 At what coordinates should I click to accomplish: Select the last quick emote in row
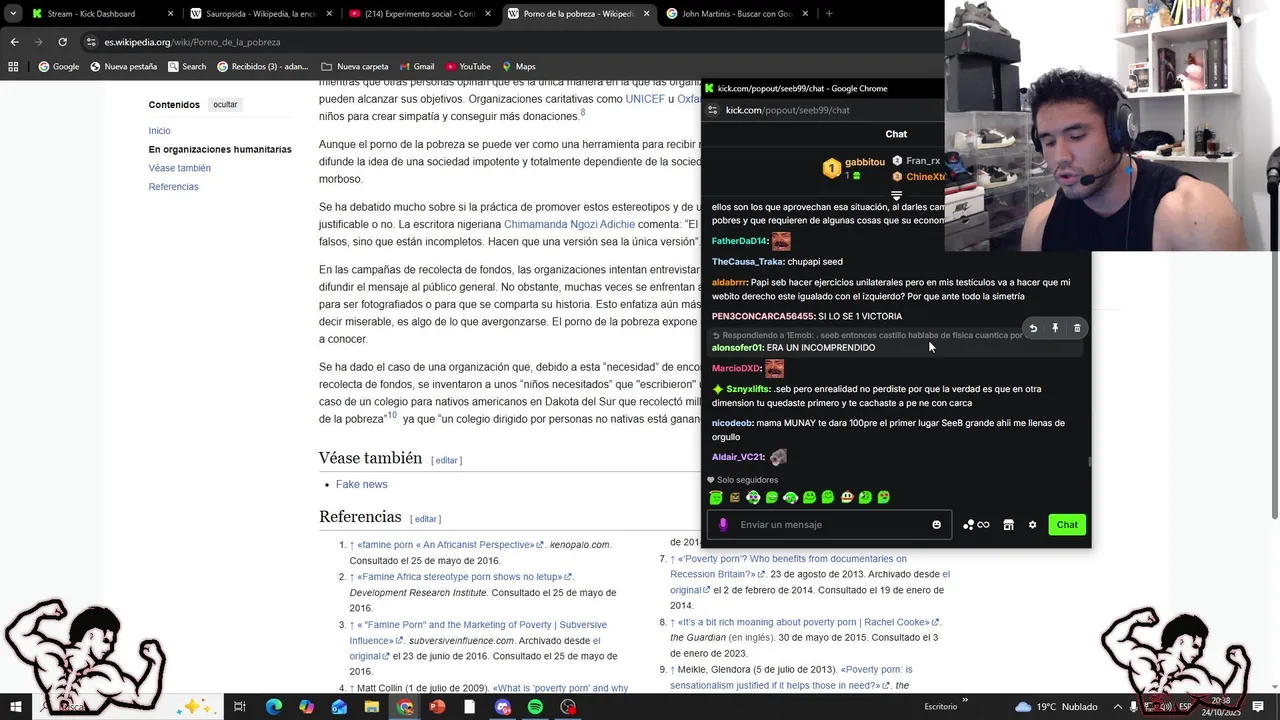(x=884, y=497)
